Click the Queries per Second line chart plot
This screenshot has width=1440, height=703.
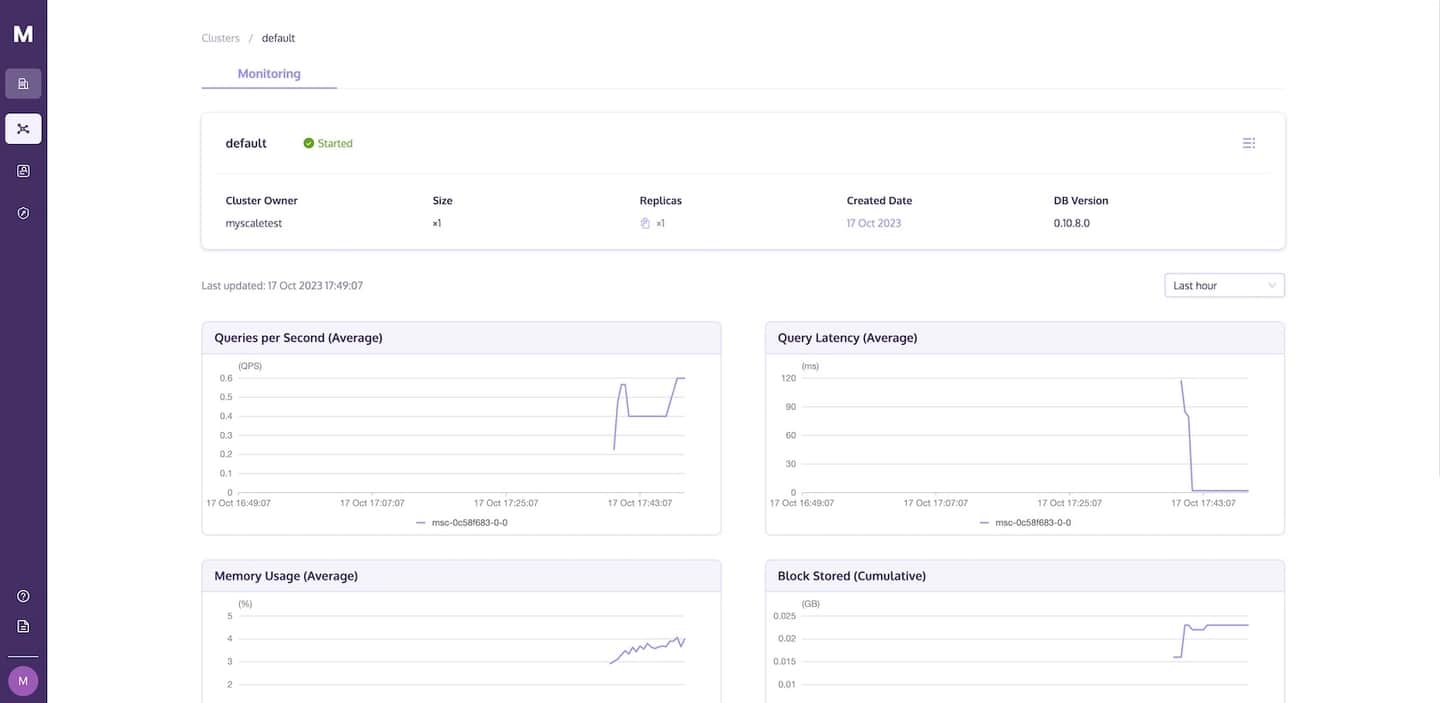click(x=461, y=435)
